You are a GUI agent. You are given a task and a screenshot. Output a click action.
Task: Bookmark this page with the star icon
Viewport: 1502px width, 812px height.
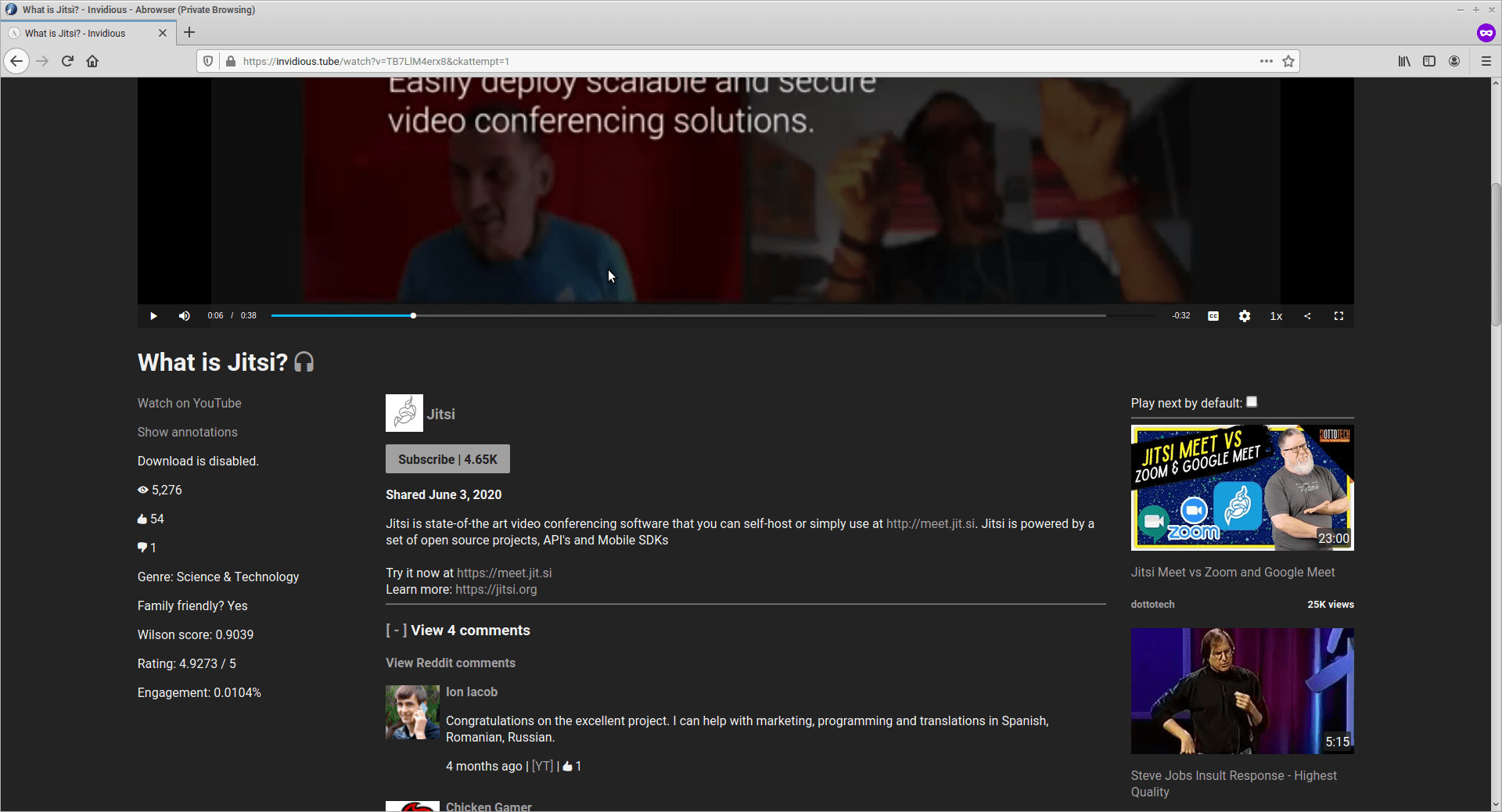pyautogui.click(x=1288, y=61)
